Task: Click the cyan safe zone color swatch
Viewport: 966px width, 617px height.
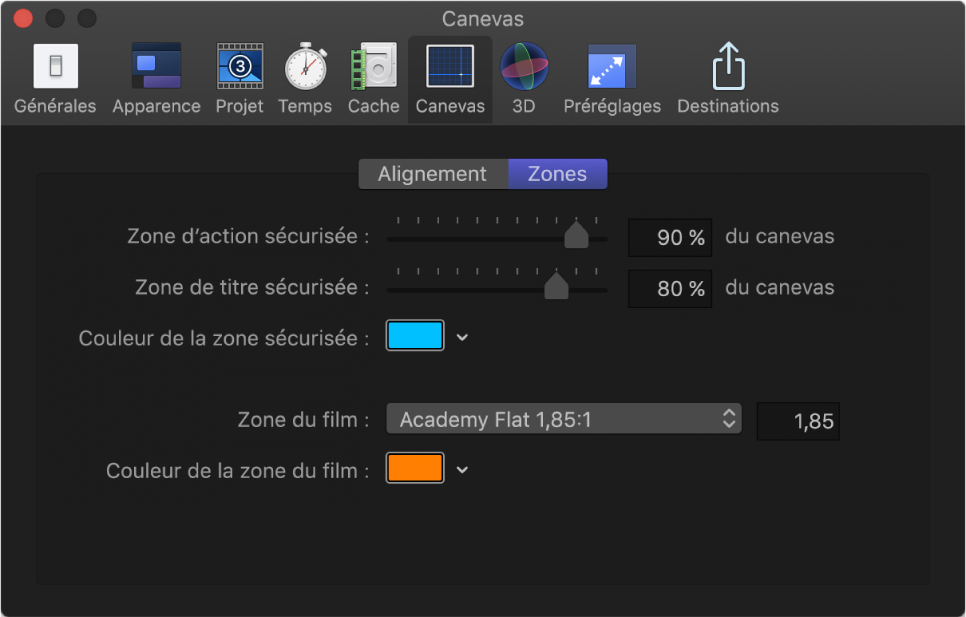Action: pos(414,336)
